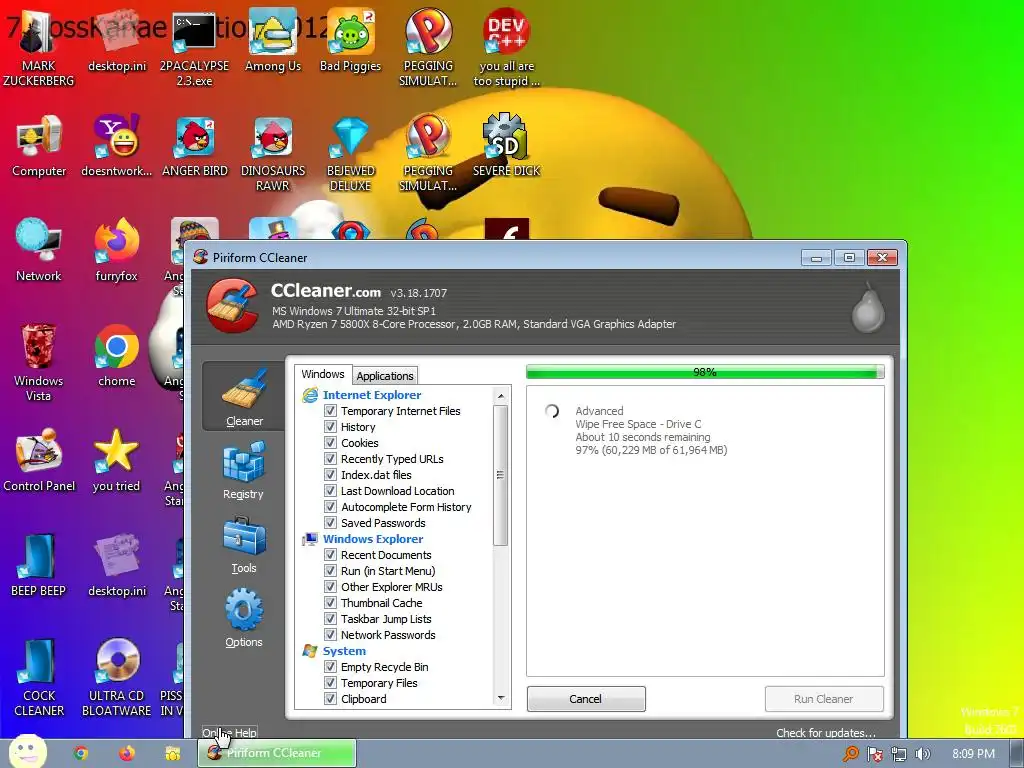Select the Windows Explorer group header
1024x768 pixels.
[373, 539]
